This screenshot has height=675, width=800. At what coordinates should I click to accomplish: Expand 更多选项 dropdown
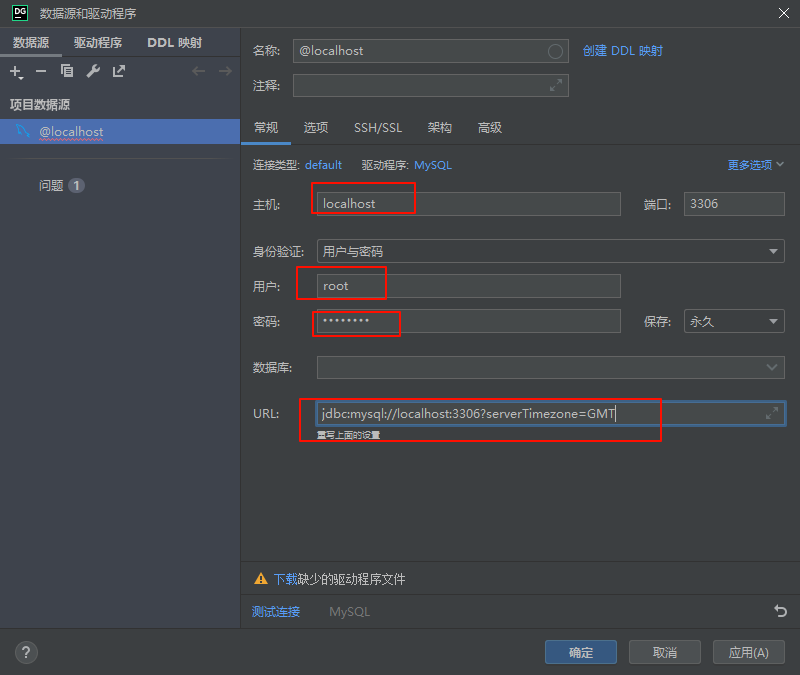click(x=755, y=165)
